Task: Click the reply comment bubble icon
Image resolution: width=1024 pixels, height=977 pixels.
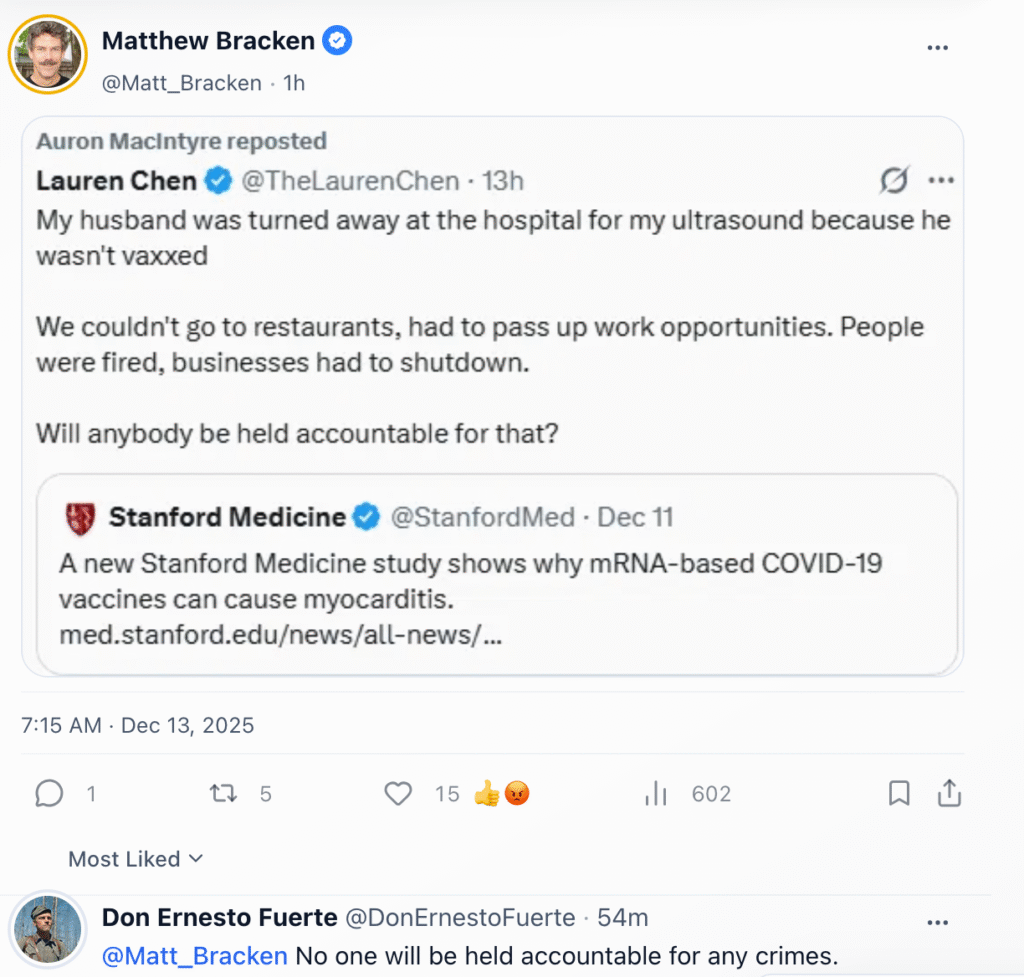Action: [49, 794]
